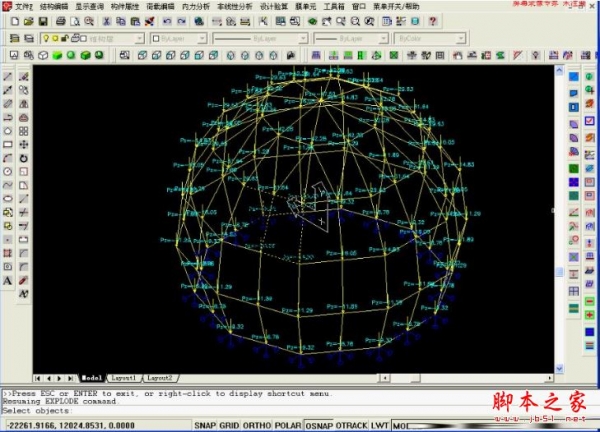This screenshot has width=600, height=432.
Task: Switch to the Layout1 tab
Action: tap(124, 378)
